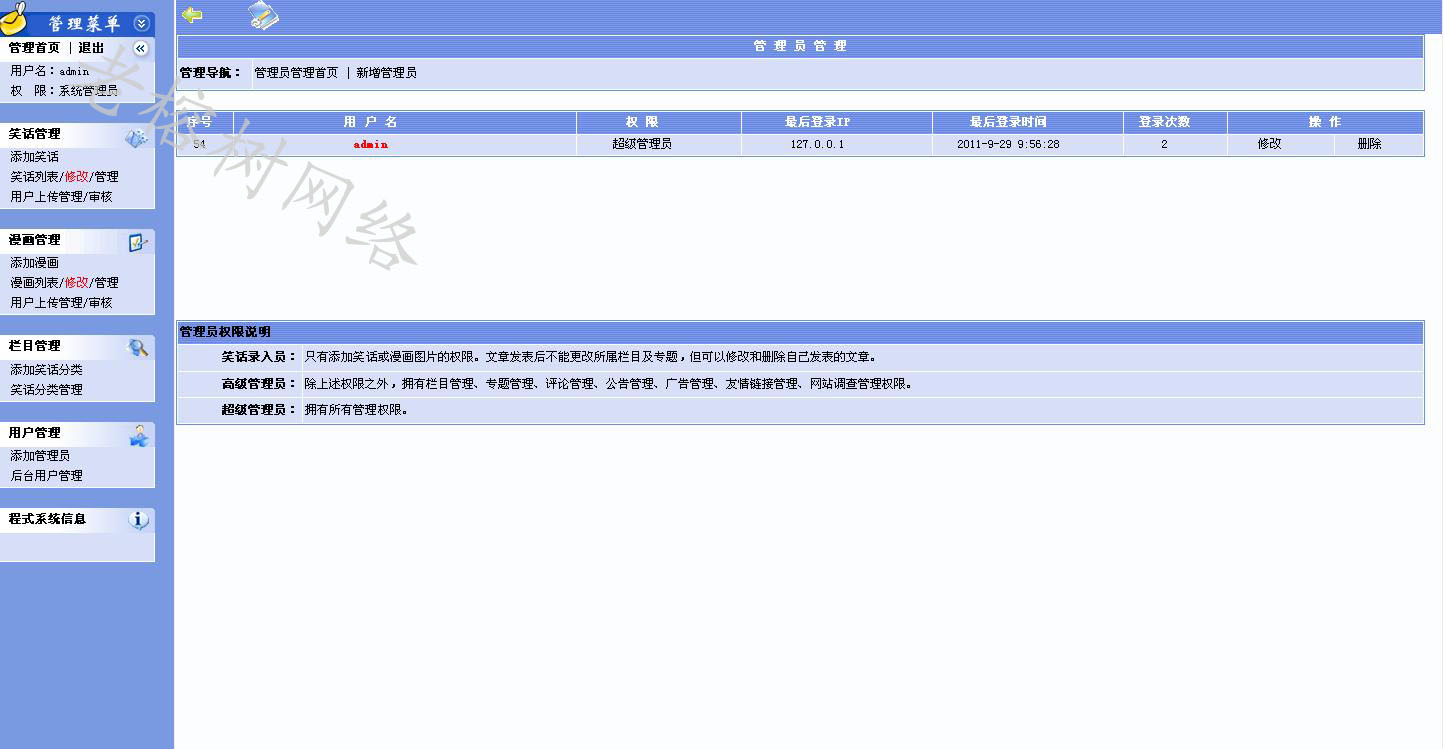The width and height of the screenshot is (1444, 749).
Task: Open 用户上传管理/审核 under 漫画管理
Action: (62, 303)
